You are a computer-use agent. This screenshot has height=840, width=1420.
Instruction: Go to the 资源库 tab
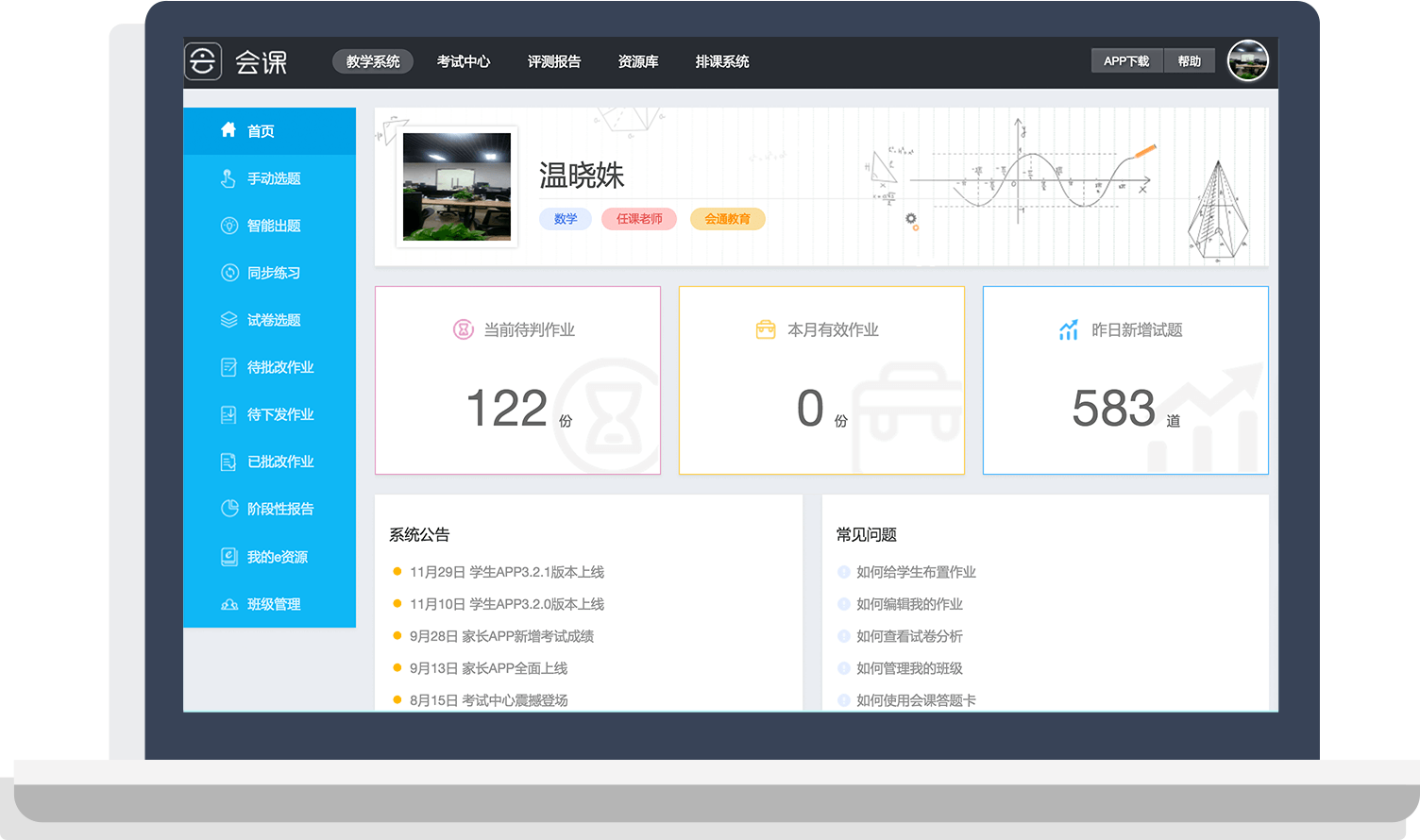pyautogui.click(x=638, y=61)
